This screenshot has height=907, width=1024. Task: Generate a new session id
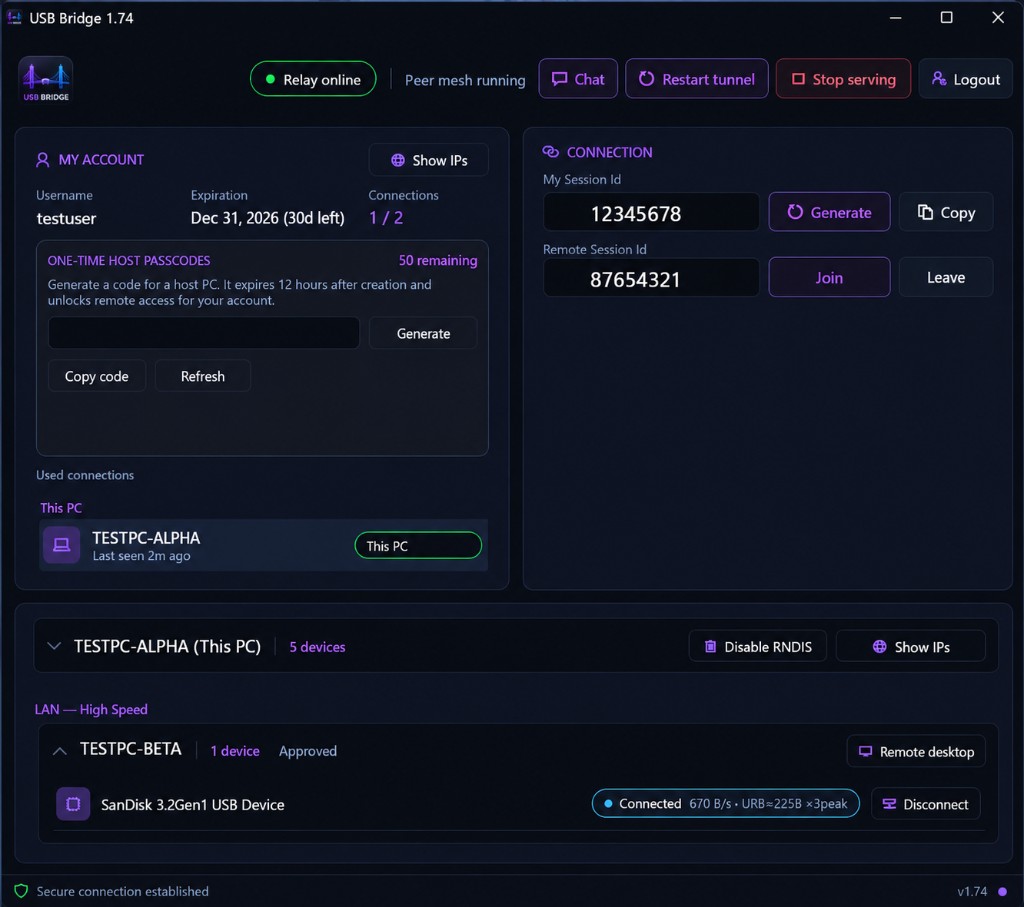[x=829, y=212]
